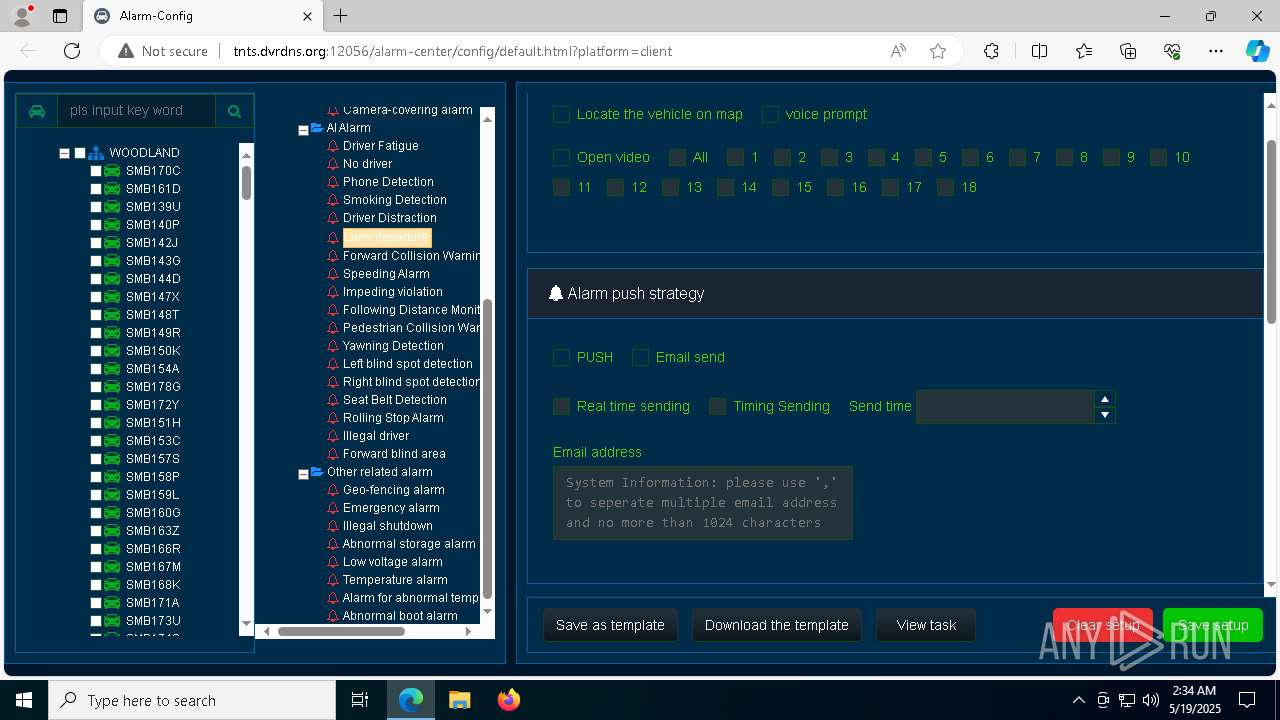This screenshot has height=720, width=1280.
Task: Click the browser address bar URL
Action: pos(453,51)
